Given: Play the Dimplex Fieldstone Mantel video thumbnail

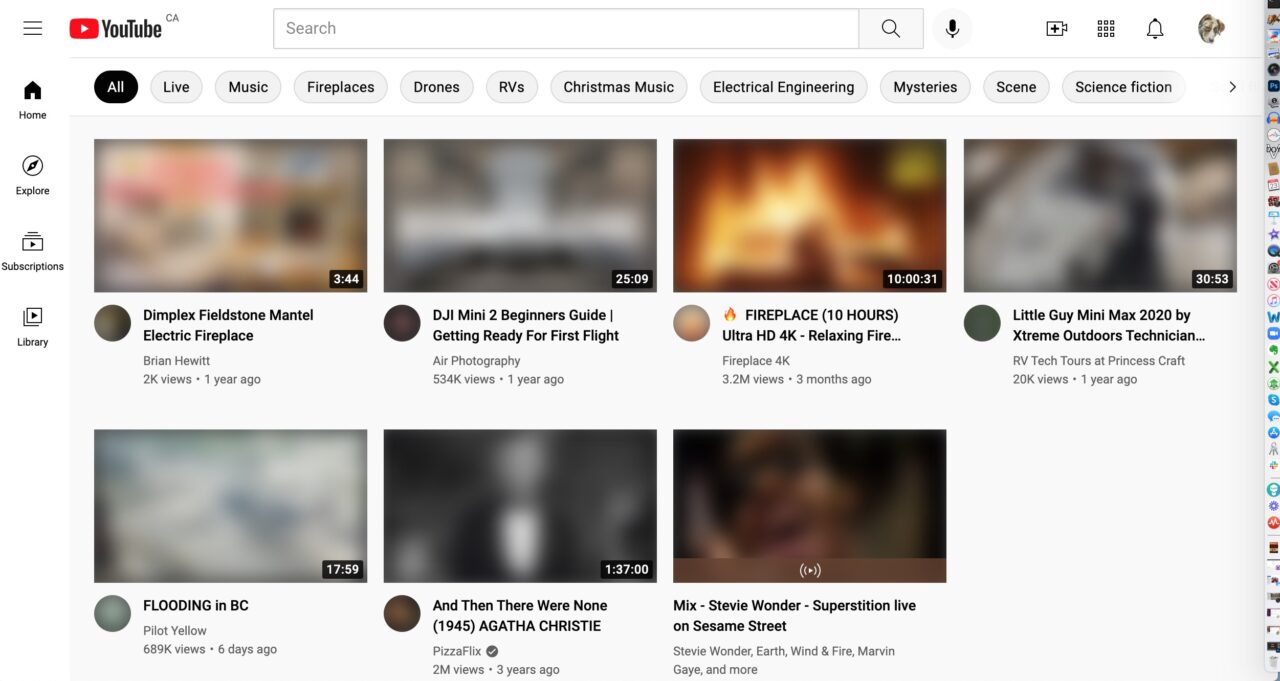Looking at the screenshot, I should [x=230, y=215].
